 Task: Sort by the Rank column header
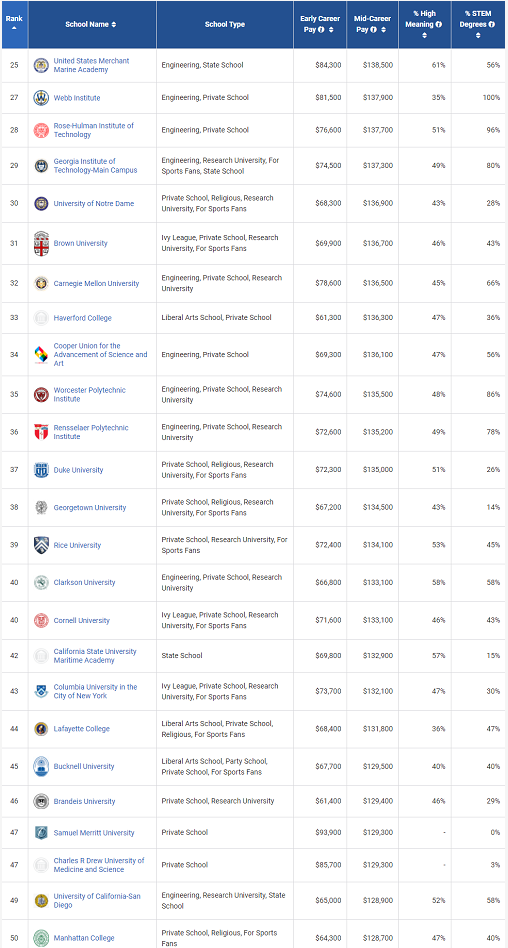coord(15,24)
